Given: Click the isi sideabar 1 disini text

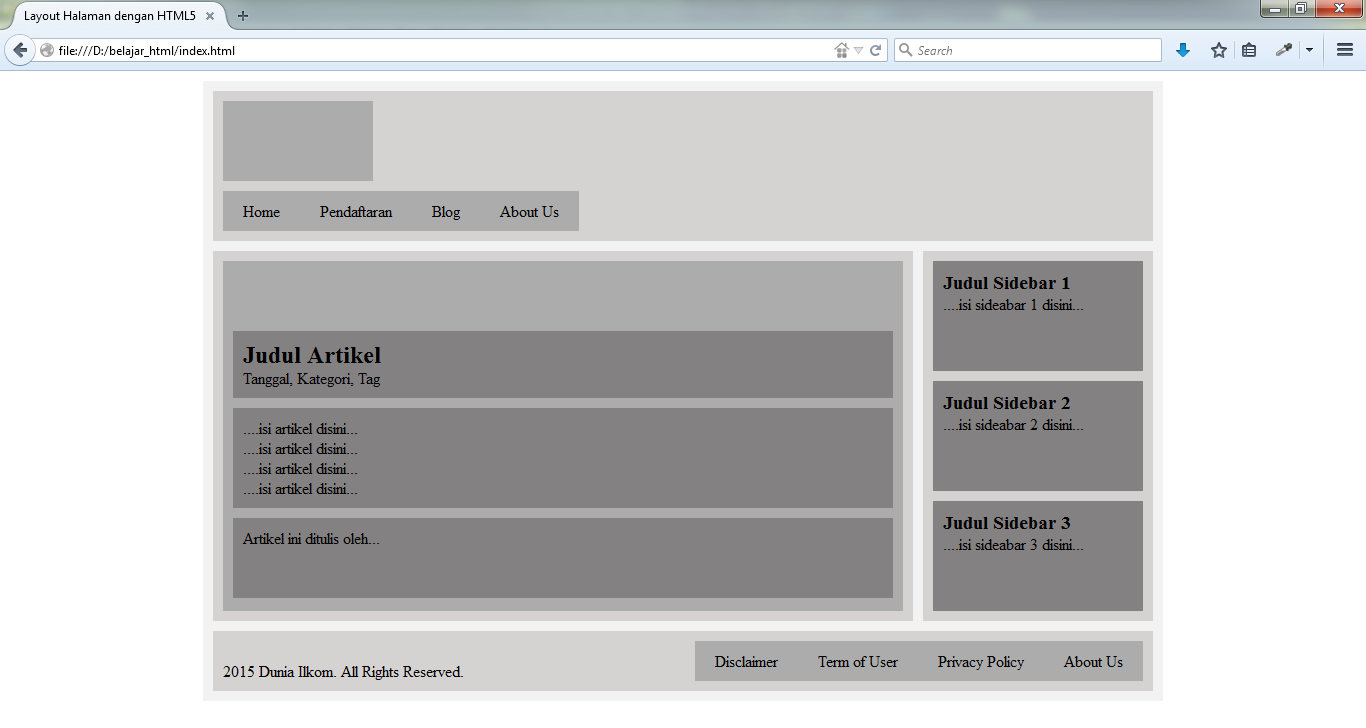Looking at the screenshot, I should tap(1013, 305).
